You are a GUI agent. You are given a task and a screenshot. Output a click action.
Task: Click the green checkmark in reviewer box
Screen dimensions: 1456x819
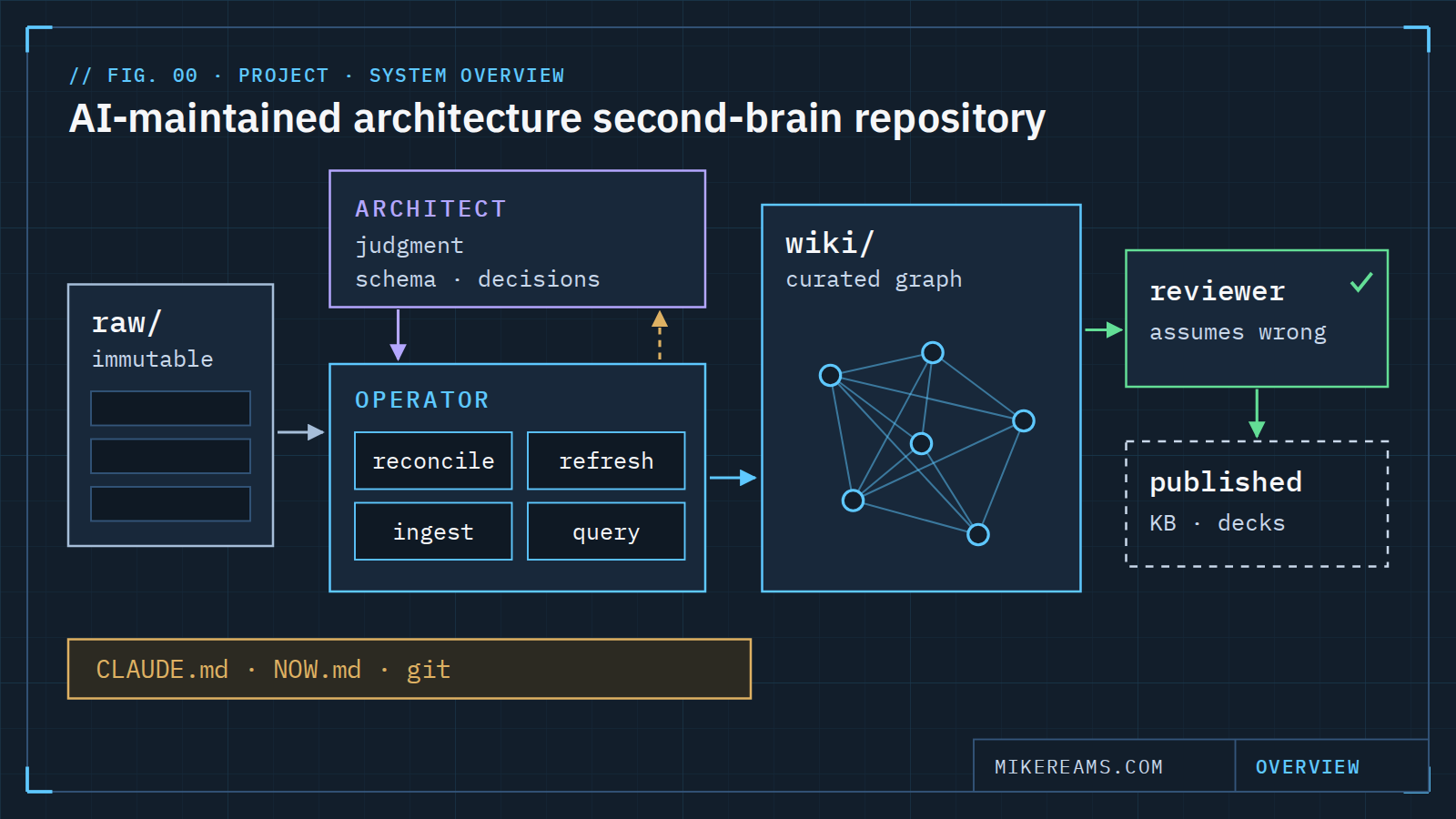(1361, 282)
